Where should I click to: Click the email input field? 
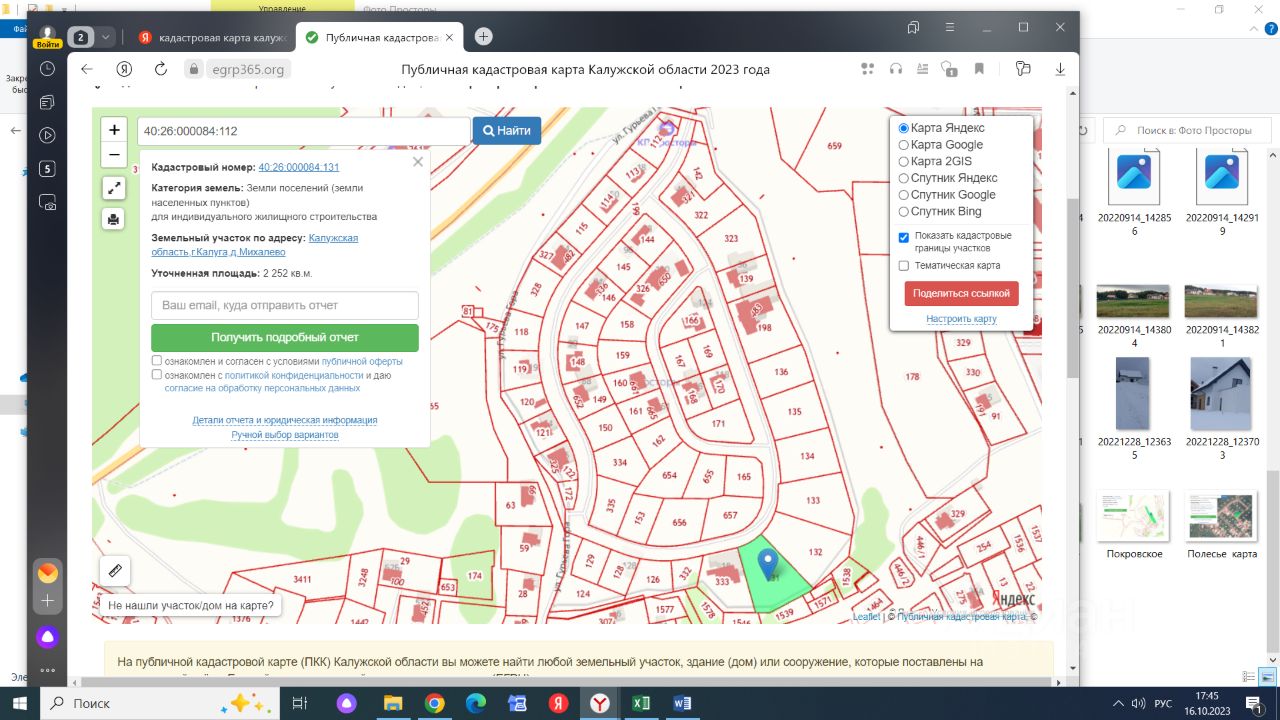click(285, 305)
